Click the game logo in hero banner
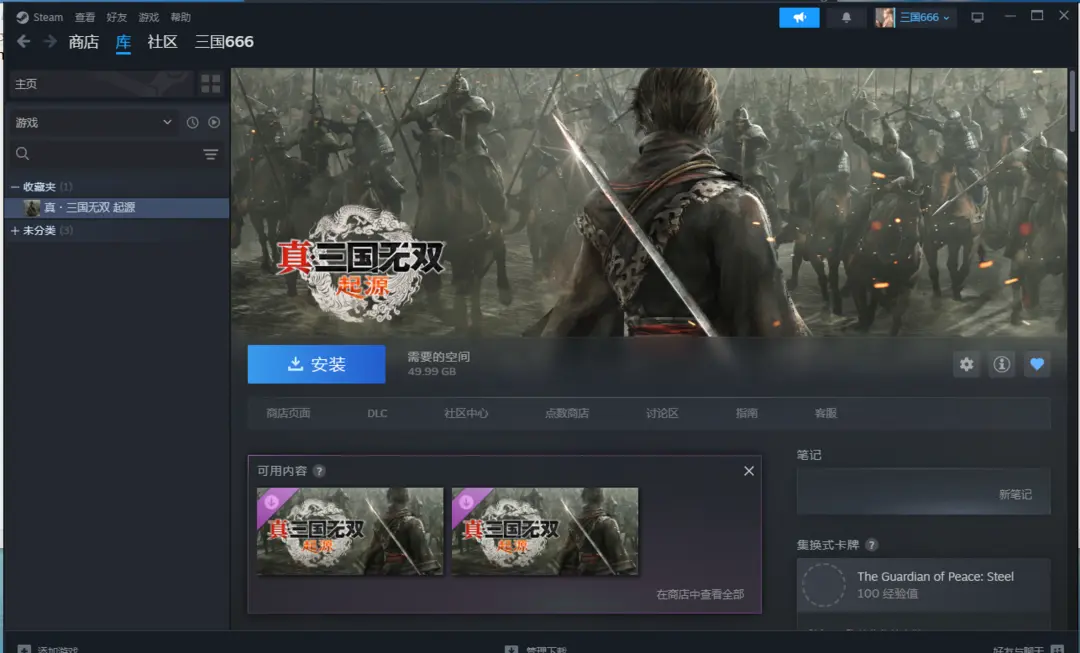1080x653 pixels. click(x=360, y=264)
